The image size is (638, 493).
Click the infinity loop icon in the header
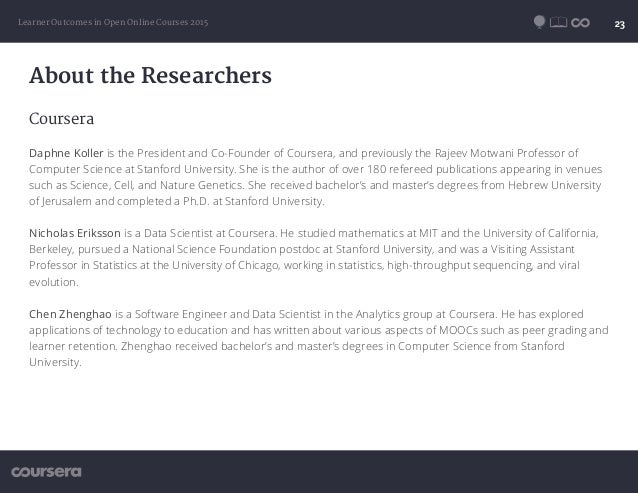pyautogui.click(x=580, y=23)
